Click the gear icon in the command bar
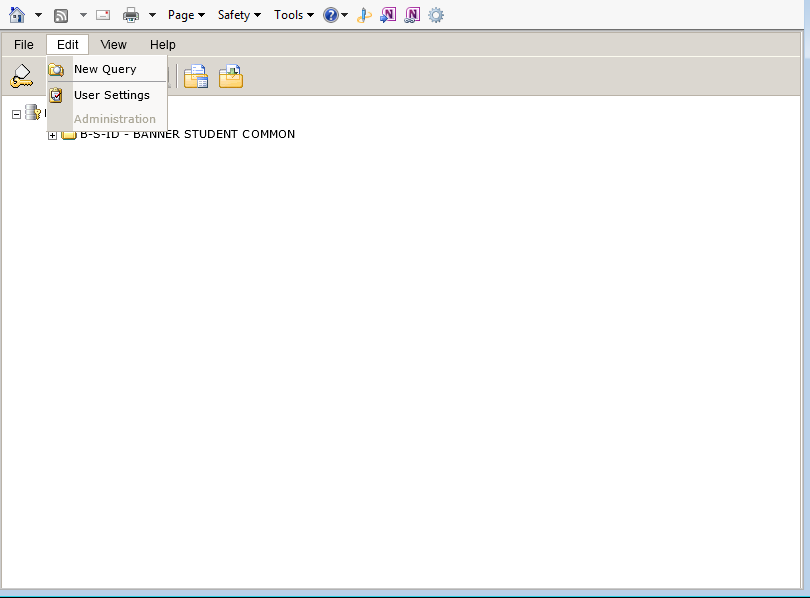The height and width of the screenshot is (598, 810). (x=435, y=15)
